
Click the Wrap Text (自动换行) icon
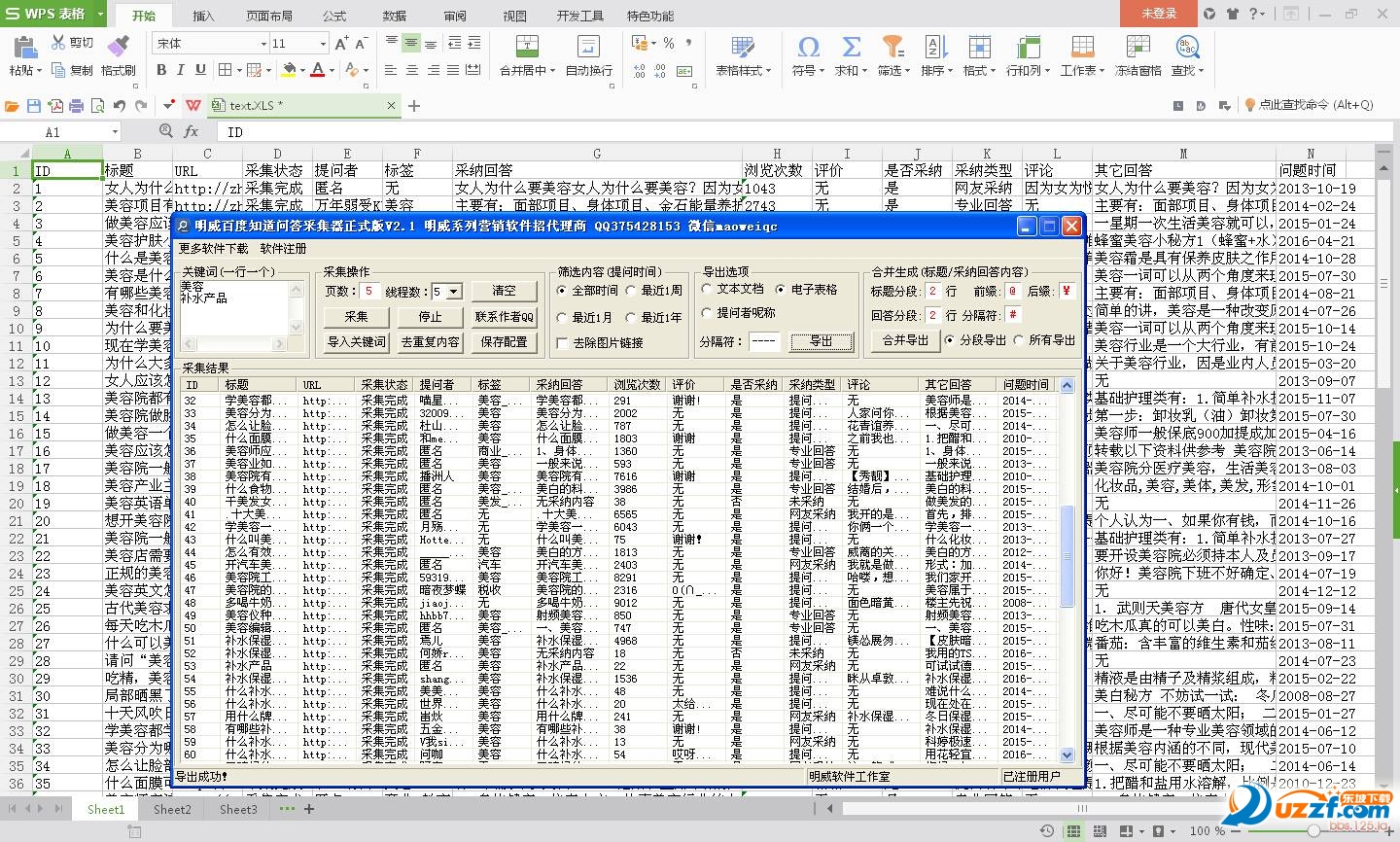tap(588, 47)
